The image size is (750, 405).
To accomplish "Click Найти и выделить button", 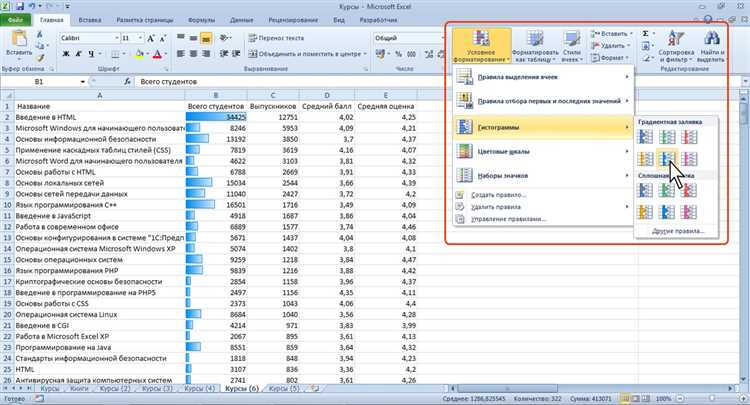I will 711,46.
